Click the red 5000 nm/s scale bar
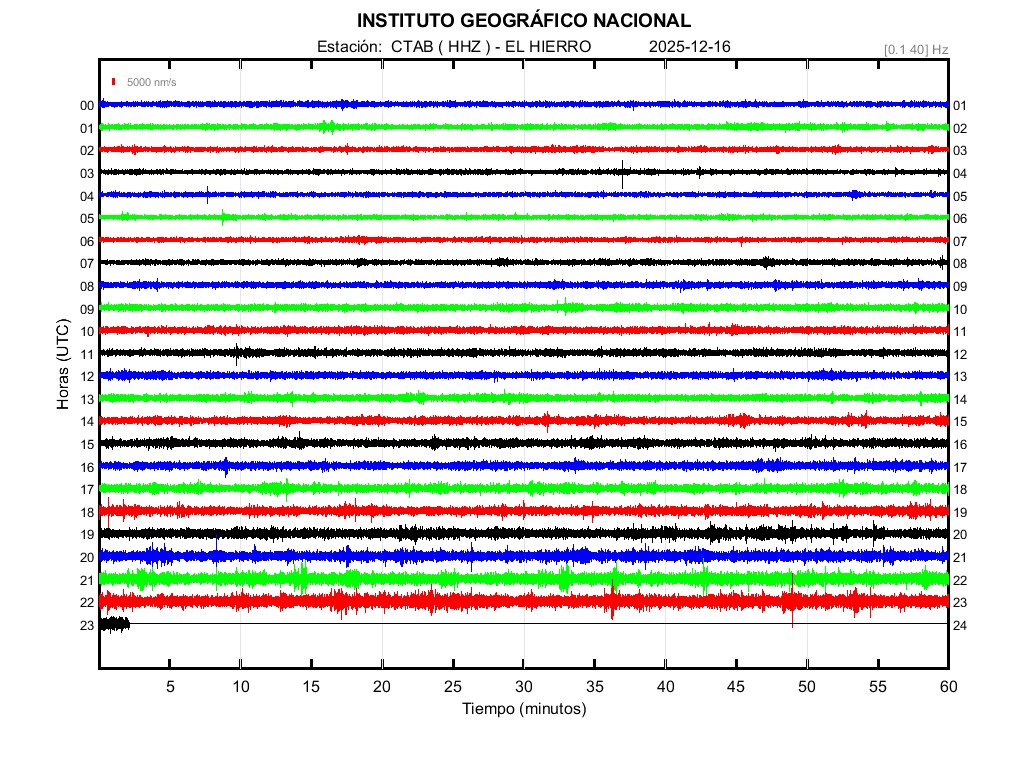The image size is (1024, 768). pos(115,82)
